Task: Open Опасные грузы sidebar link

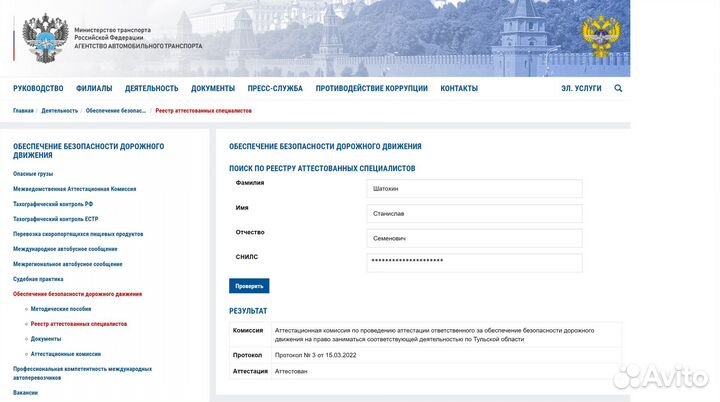Action: [33, 174]
